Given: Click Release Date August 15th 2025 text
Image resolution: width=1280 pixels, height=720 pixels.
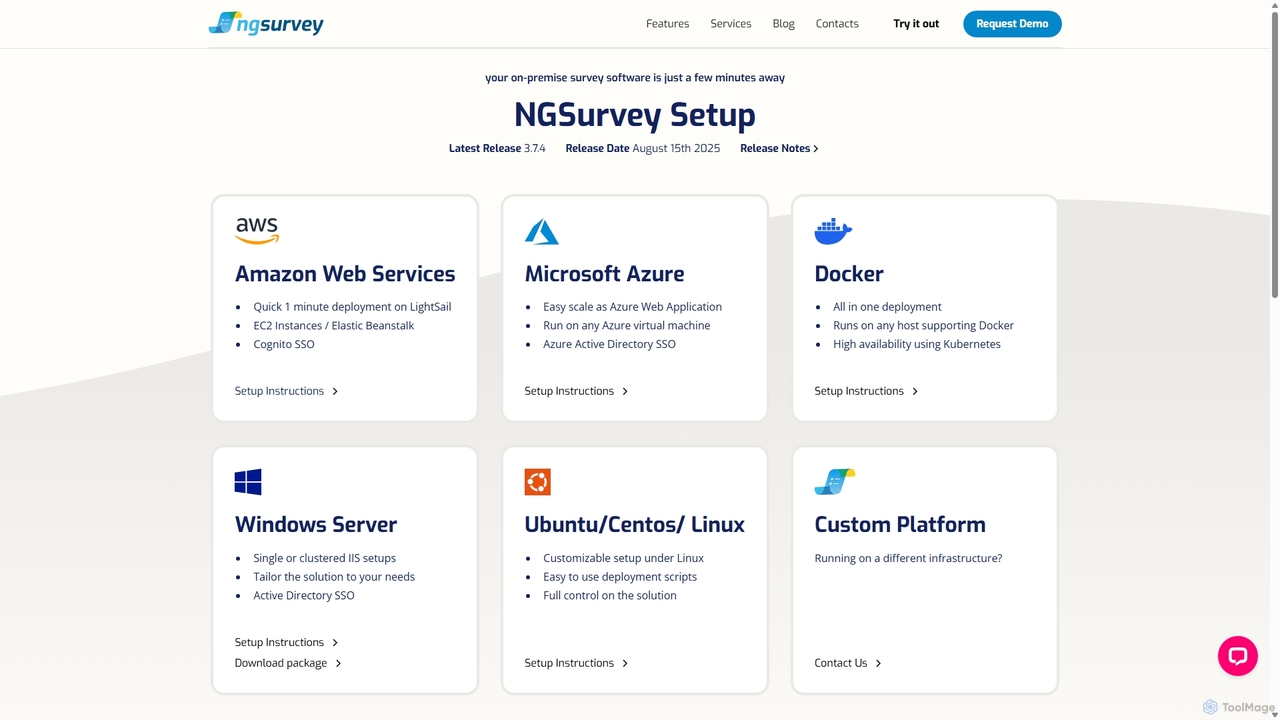Looking at the screenshot, I should (x=643, y=148).
